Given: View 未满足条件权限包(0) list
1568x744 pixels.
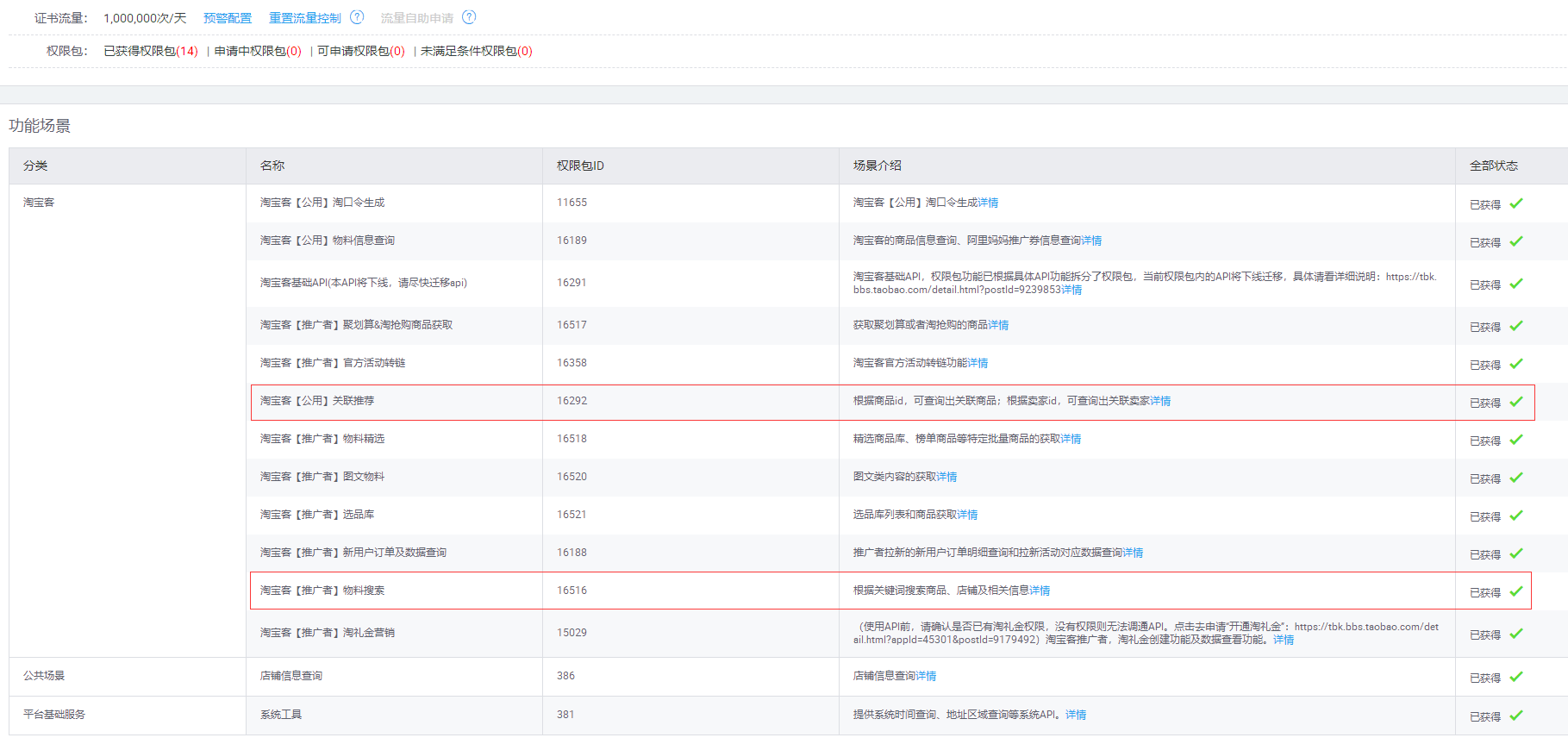Looking at the screenshot, I should (x=476, y=51).
